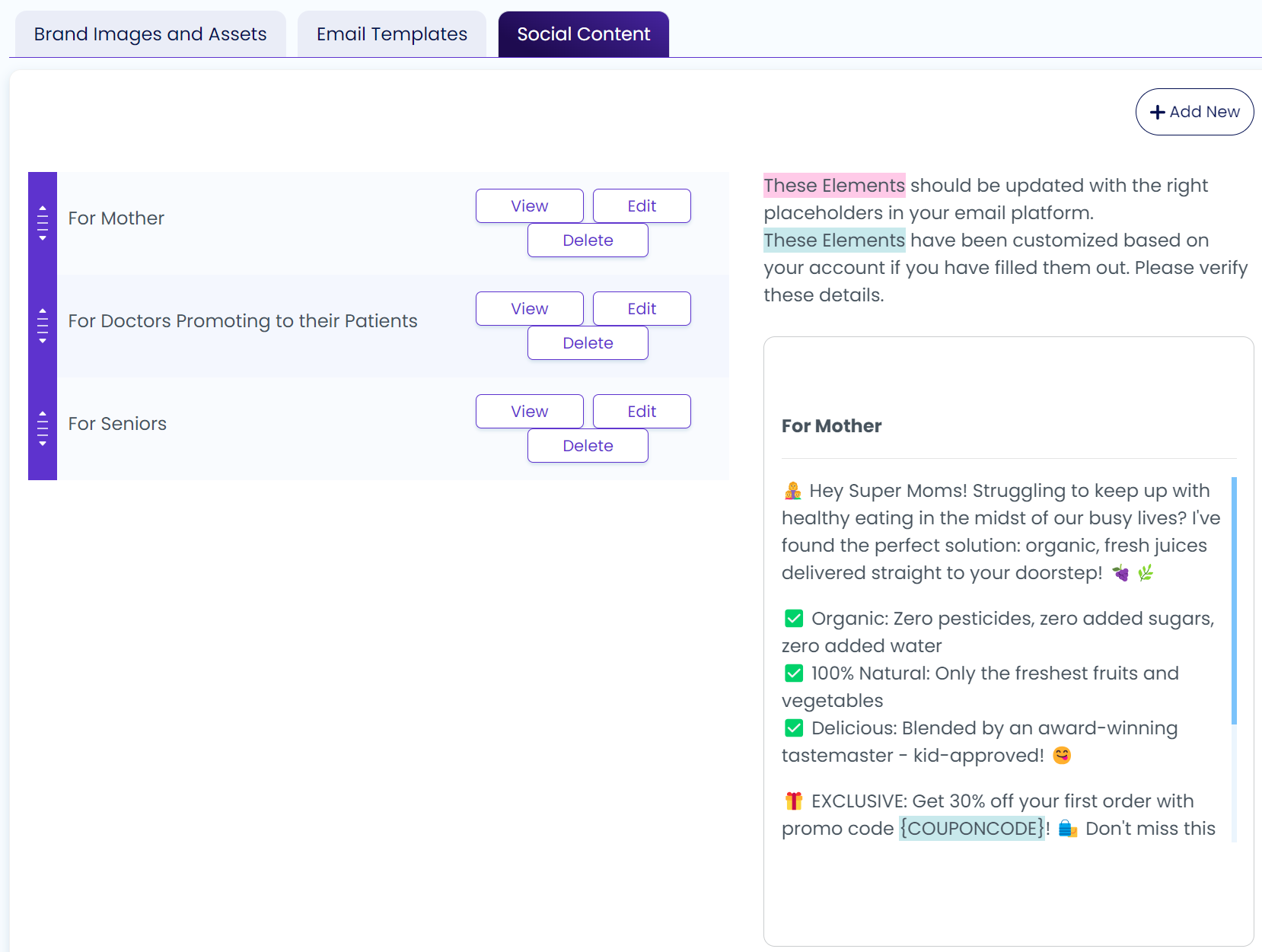Click the reorder handle for For Doctors row
The width and height of the screenshot is (1262, 952).
43,326
